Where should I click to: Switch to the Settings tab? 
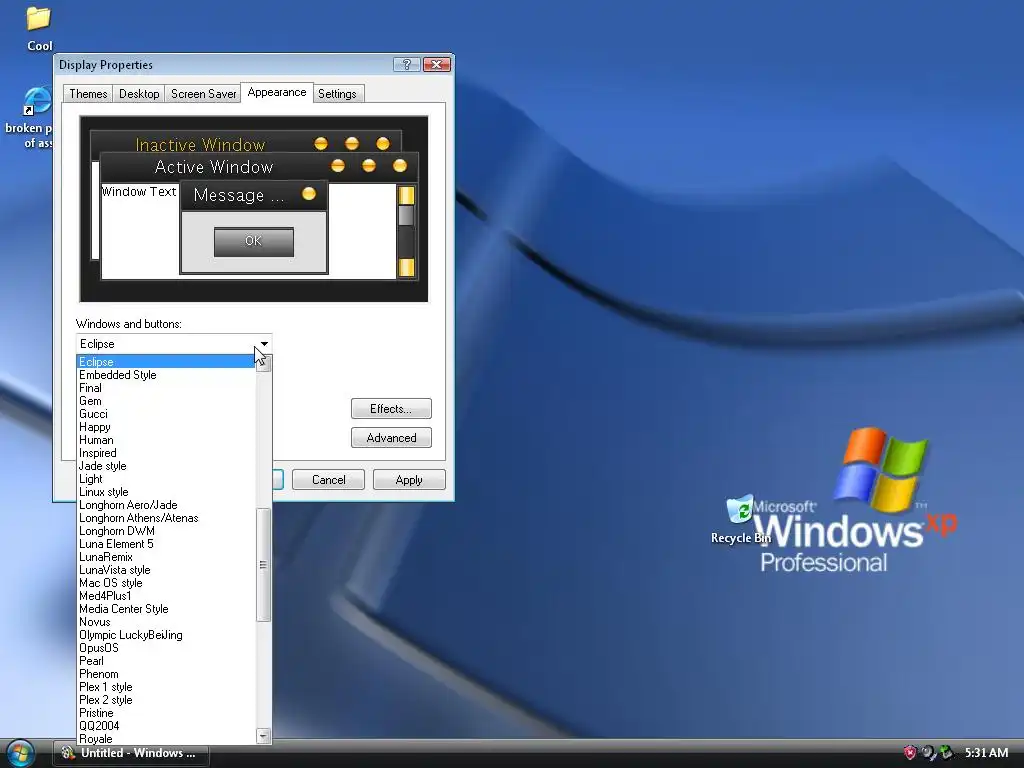(x=337, y=93)
